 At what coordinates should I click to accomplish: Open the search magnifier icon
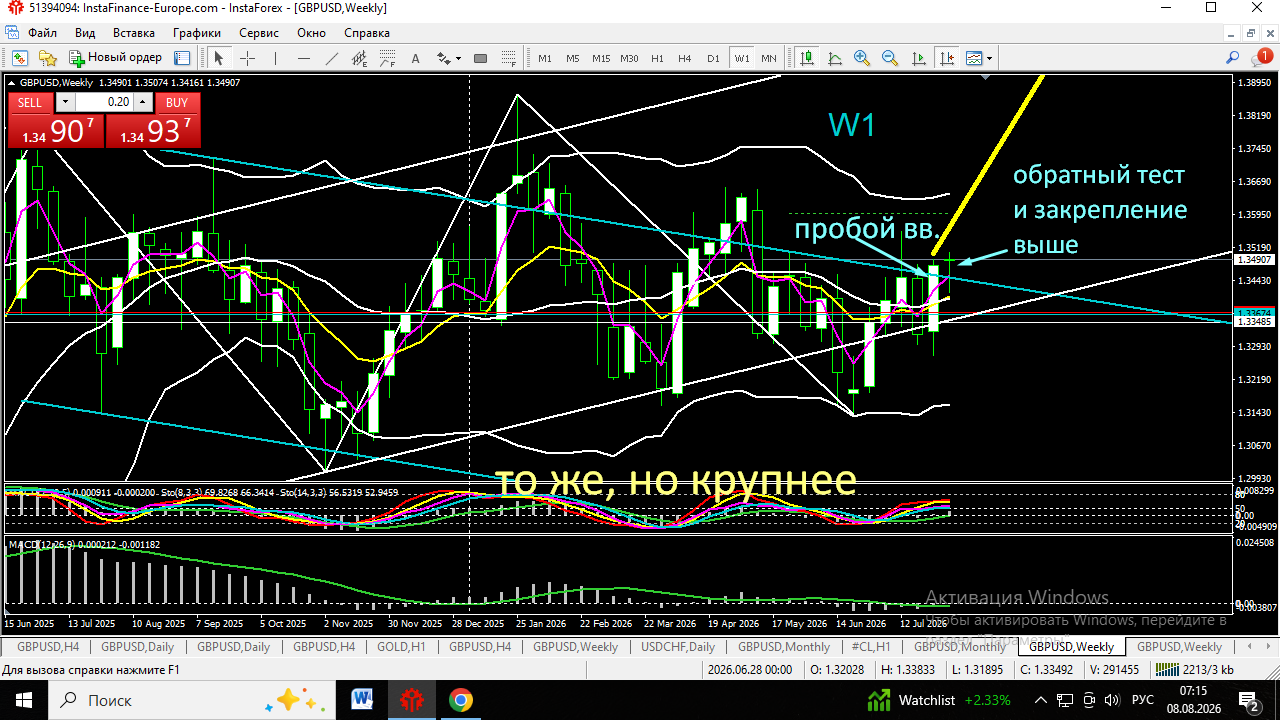(x=1233, y=57)
